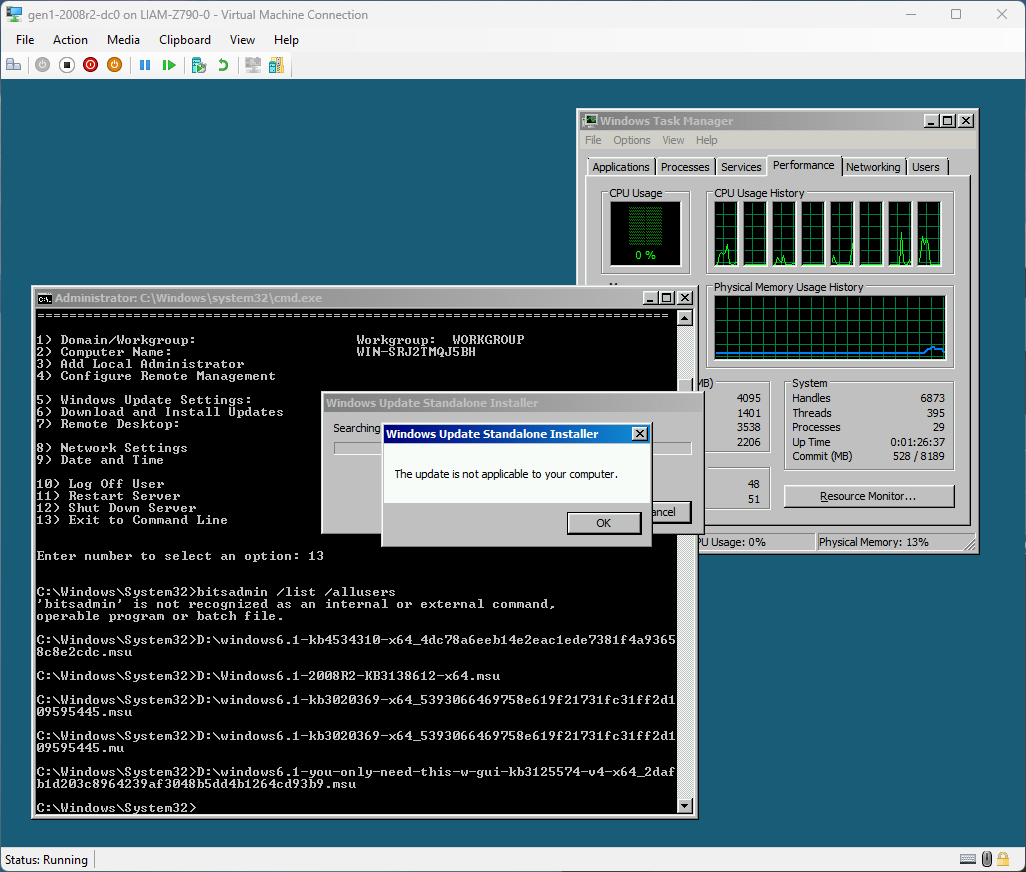
Task: Click OK in the update not applicable dialog
Action: 603,523
